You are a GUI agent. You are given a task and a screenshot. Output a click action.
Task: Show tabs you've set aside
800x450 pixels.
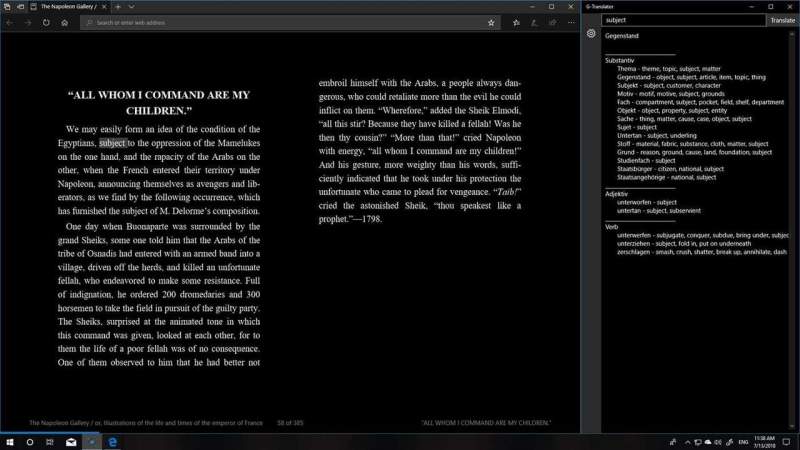tap(7, 7)
